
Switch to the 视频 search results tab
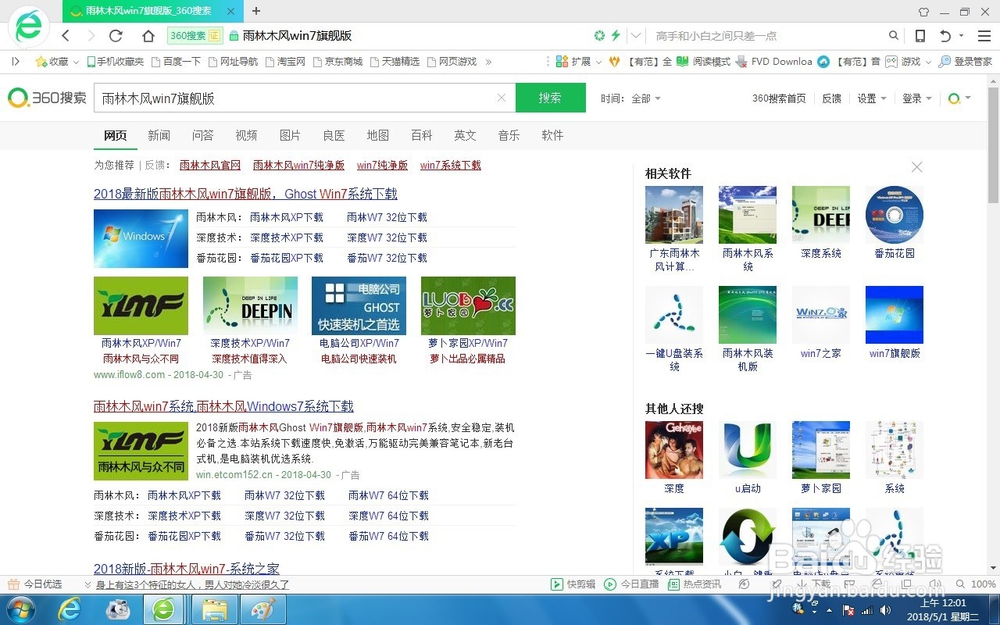coord(245,135)
